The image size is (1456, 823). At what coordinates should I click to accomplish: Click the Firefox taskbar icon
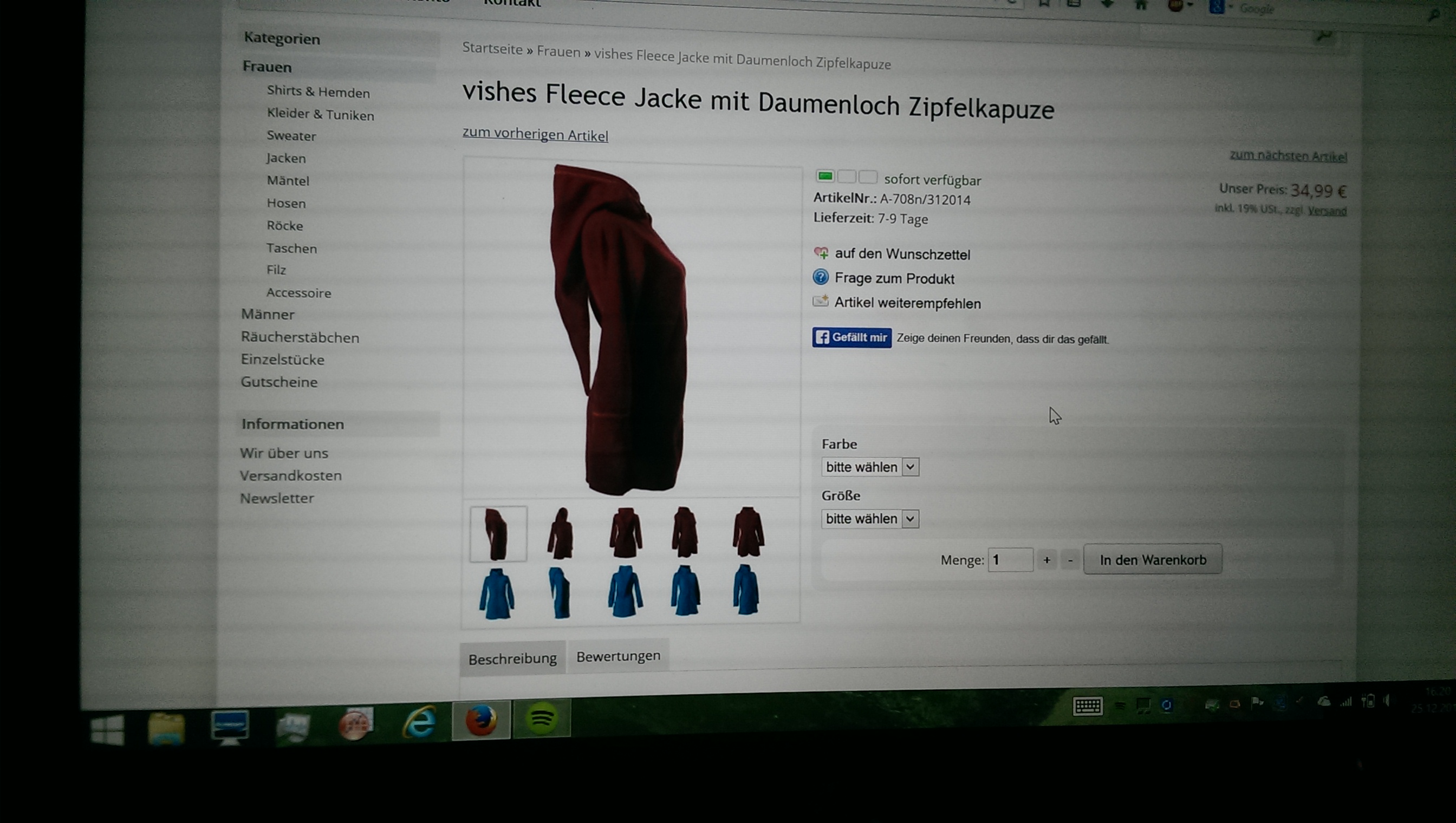coord(481,720)
